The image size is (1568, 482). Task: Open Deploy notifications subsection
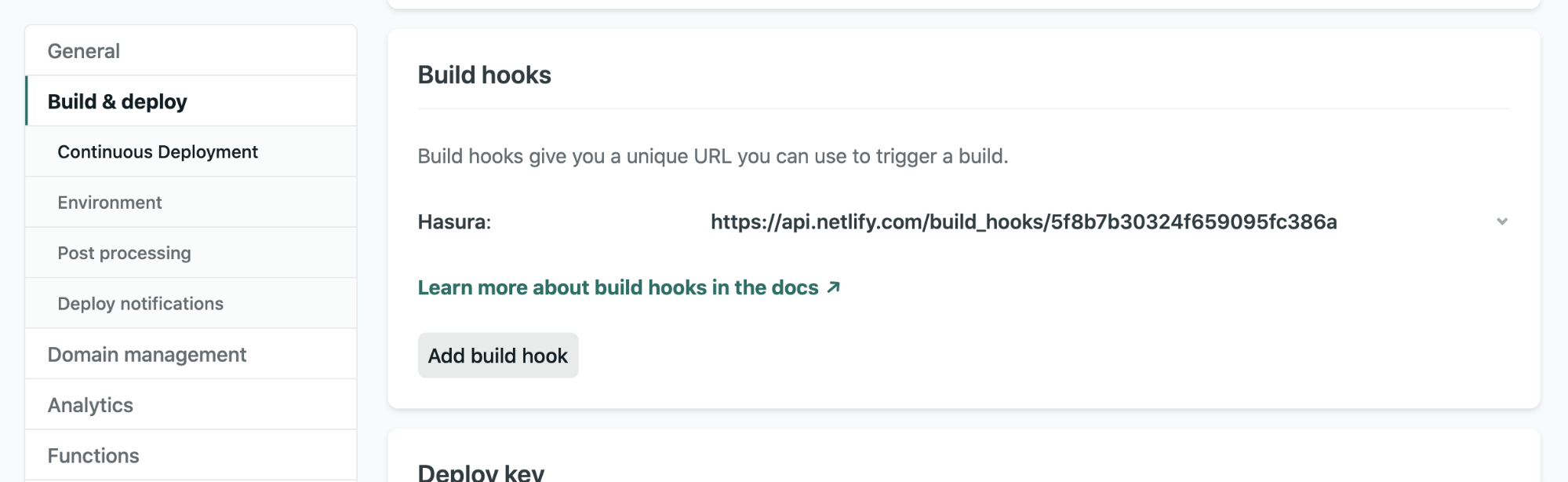click(140, 304)
